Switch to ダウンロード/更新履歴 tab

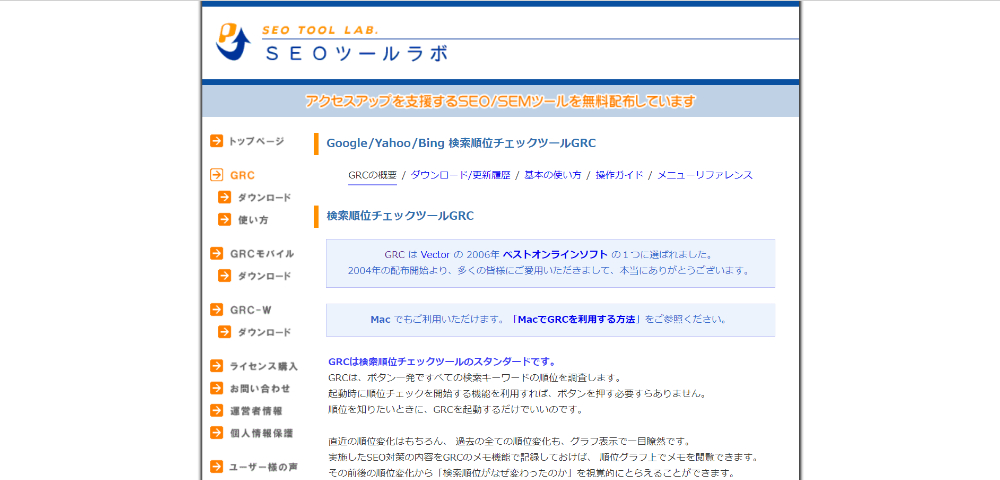pyautogui.click(x=460, y=175)
